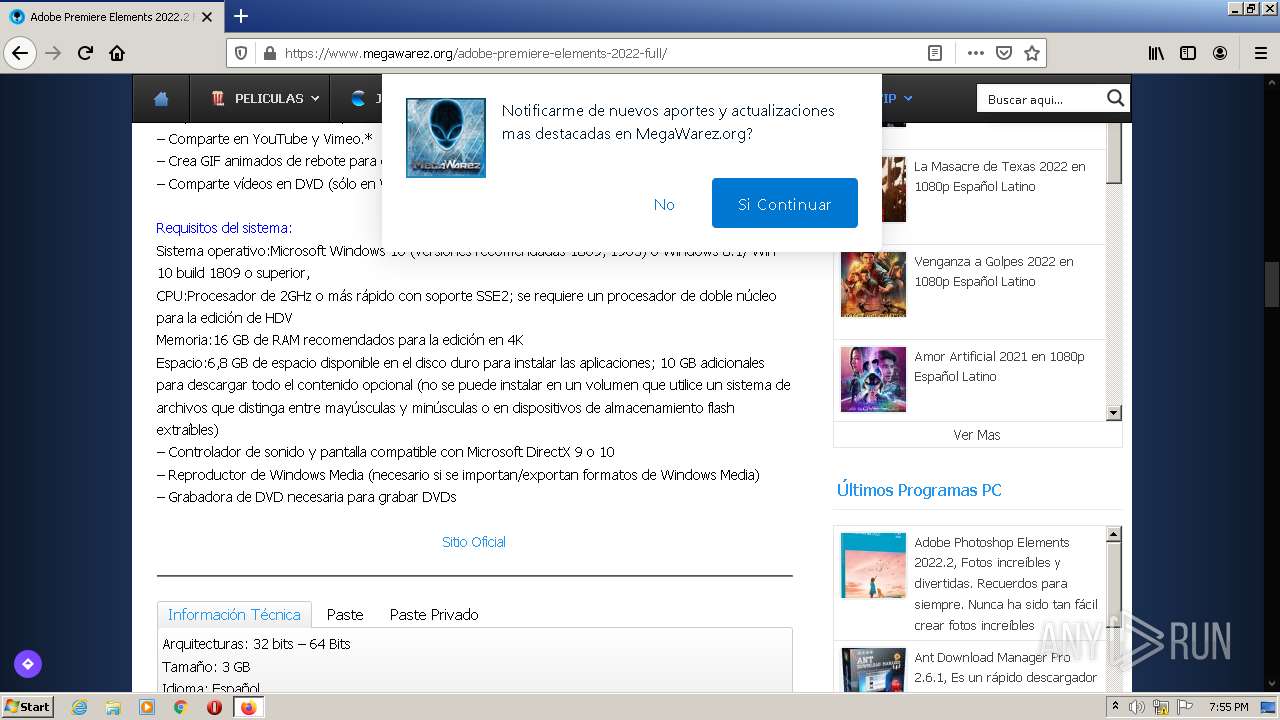Launch Chrome from the taskbar
Image resolution: width=1280 pixels, height=720 pixels.
pyautogui.click(x=180, y=707)
